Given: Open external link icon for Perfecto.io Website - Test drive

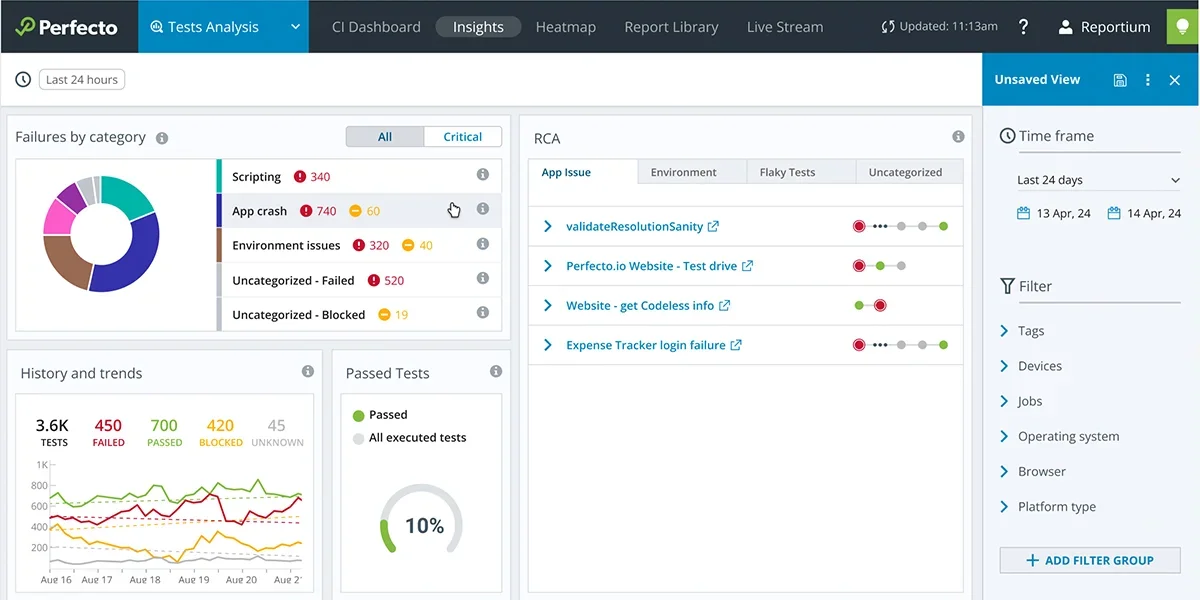Looking at the screenshot, I should click(x=747, y=266).
